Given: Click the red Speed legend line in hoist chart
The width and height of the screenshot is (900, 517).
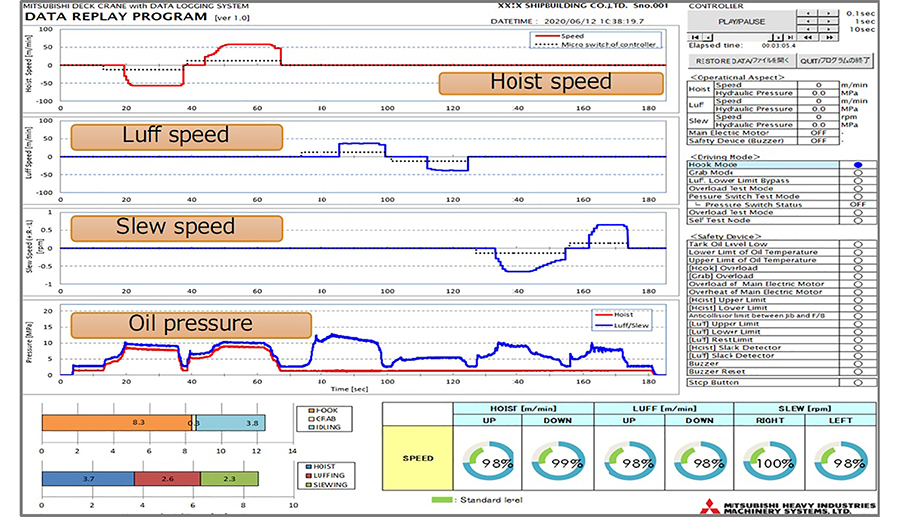Looking at the screenshot, I should pos(546,36).
